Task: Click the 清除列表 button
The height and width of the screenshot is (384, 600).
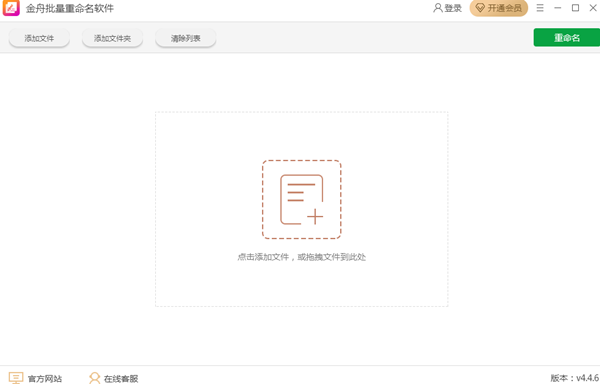Action: click(x=186, y=38)
